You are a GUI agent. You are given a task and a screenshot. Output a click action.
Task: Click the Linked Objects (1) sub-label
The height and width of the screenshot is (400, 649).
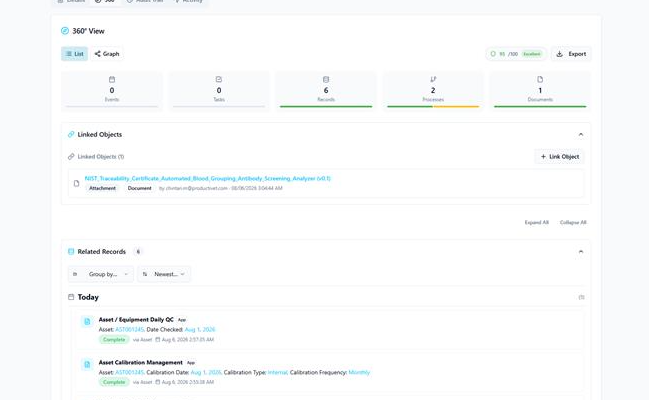(101, 157)
